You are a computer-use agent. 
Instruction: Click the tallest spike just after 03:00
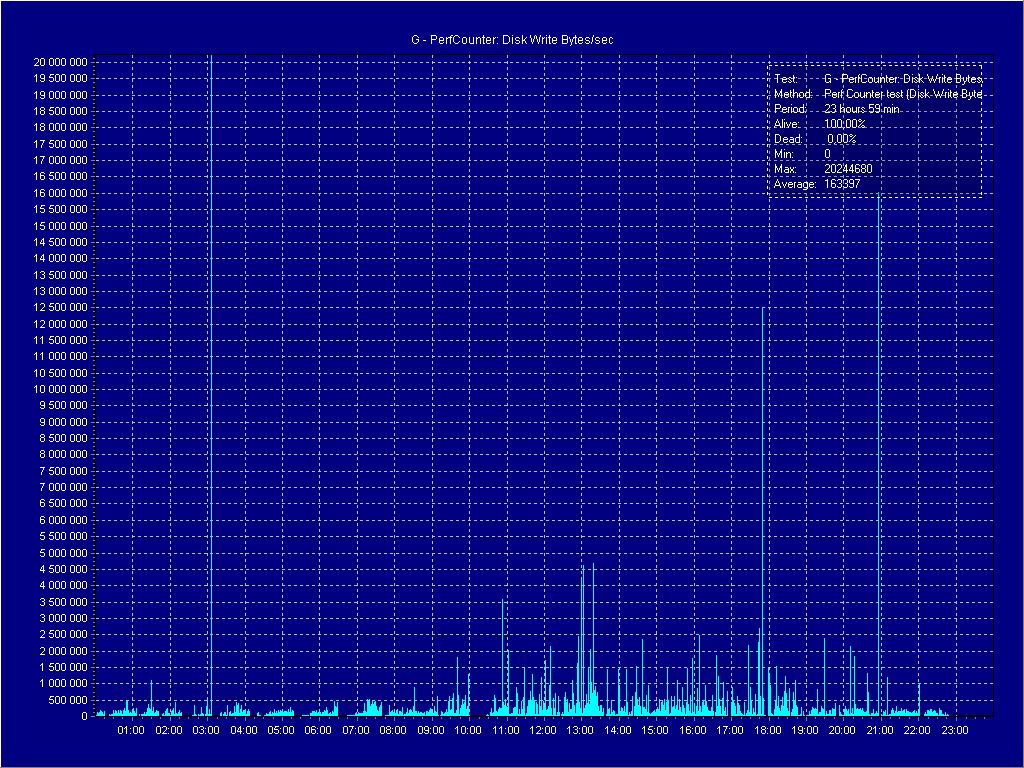(x=210, y=380)
